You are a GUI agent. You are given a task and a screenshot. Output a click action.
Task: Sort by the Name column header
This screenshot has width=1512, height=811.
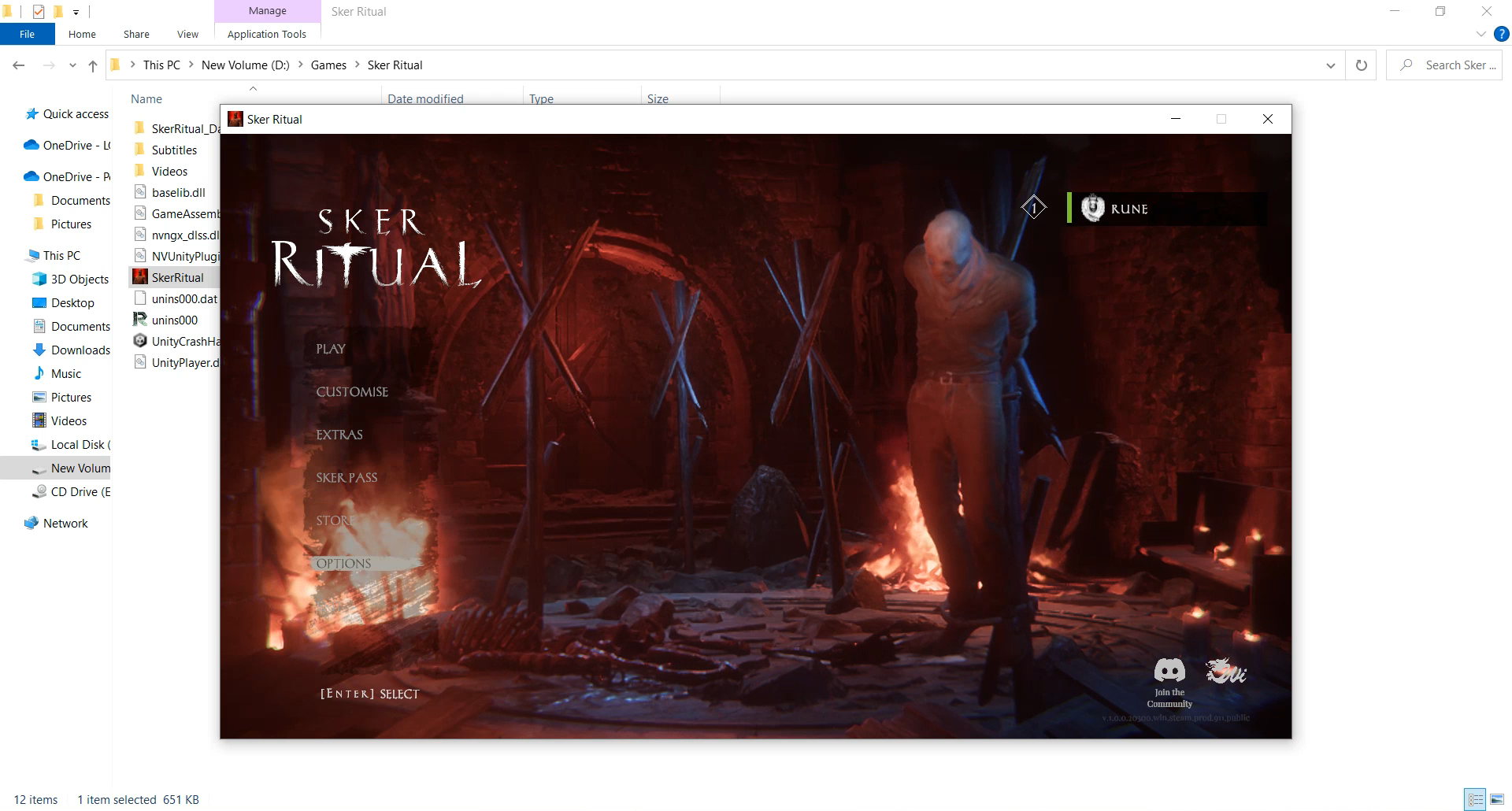coord(146,99)
